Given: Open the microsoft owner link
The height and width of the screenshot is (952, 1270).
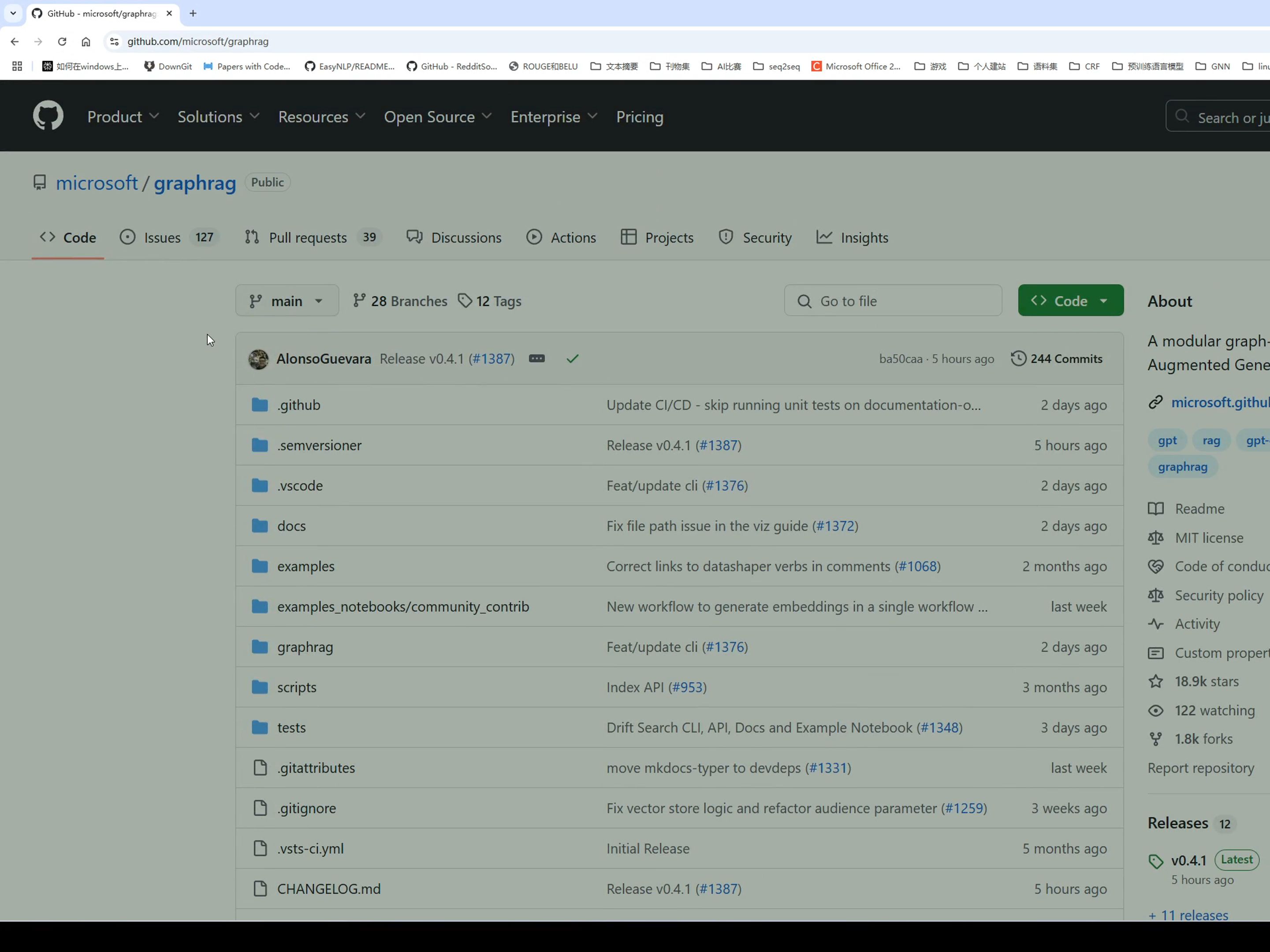Looking at the screenshot, I should coord(97,182).
